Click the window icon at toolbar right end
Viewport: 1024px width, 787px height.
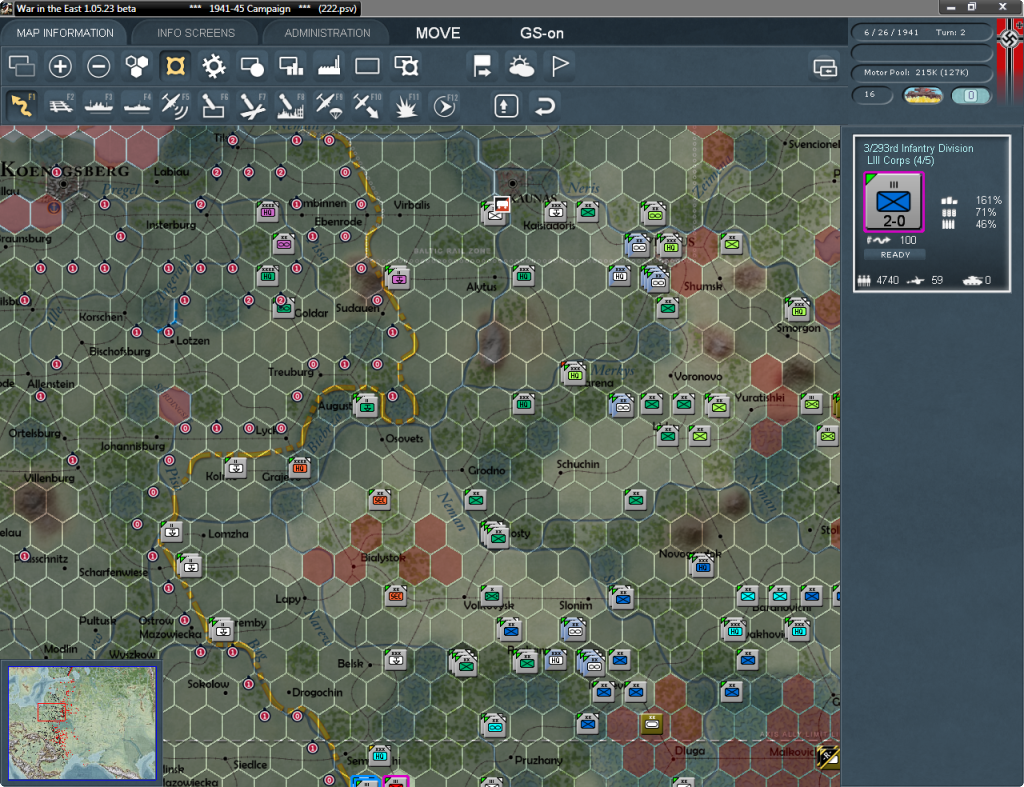pyautogui.click(x=825, y=67)
